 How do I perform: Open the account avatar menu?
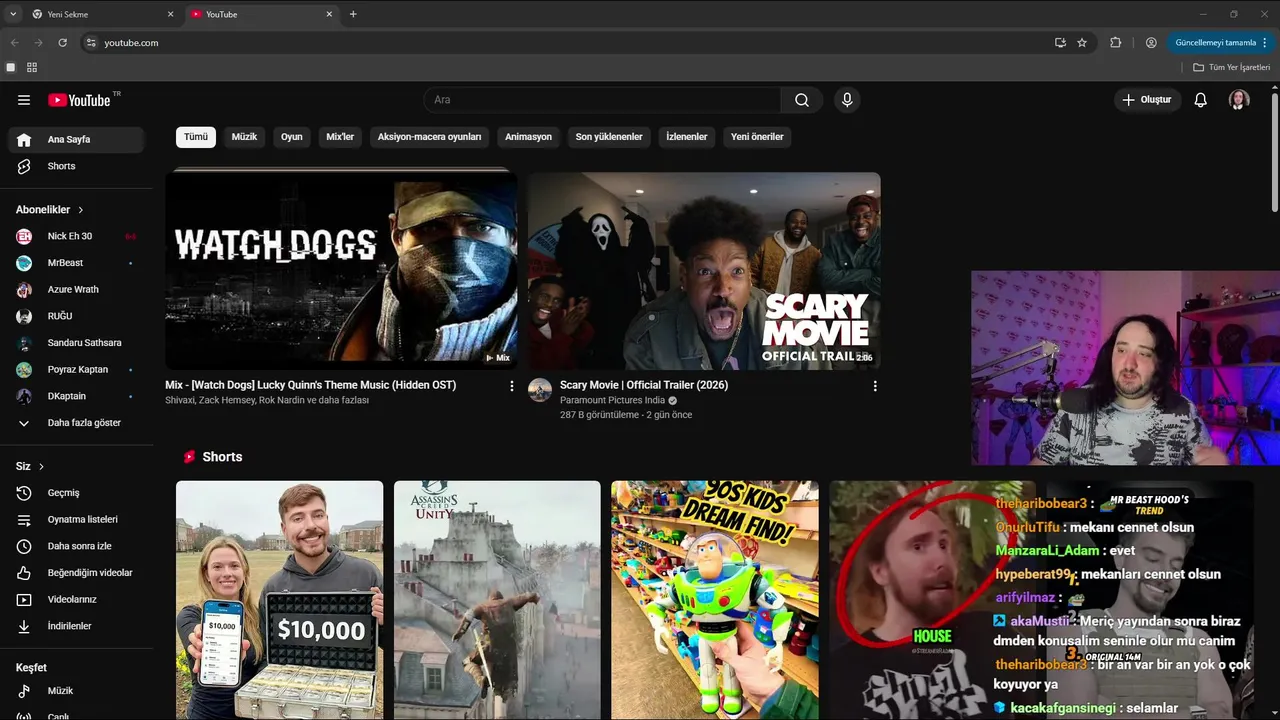point(1239,100)
